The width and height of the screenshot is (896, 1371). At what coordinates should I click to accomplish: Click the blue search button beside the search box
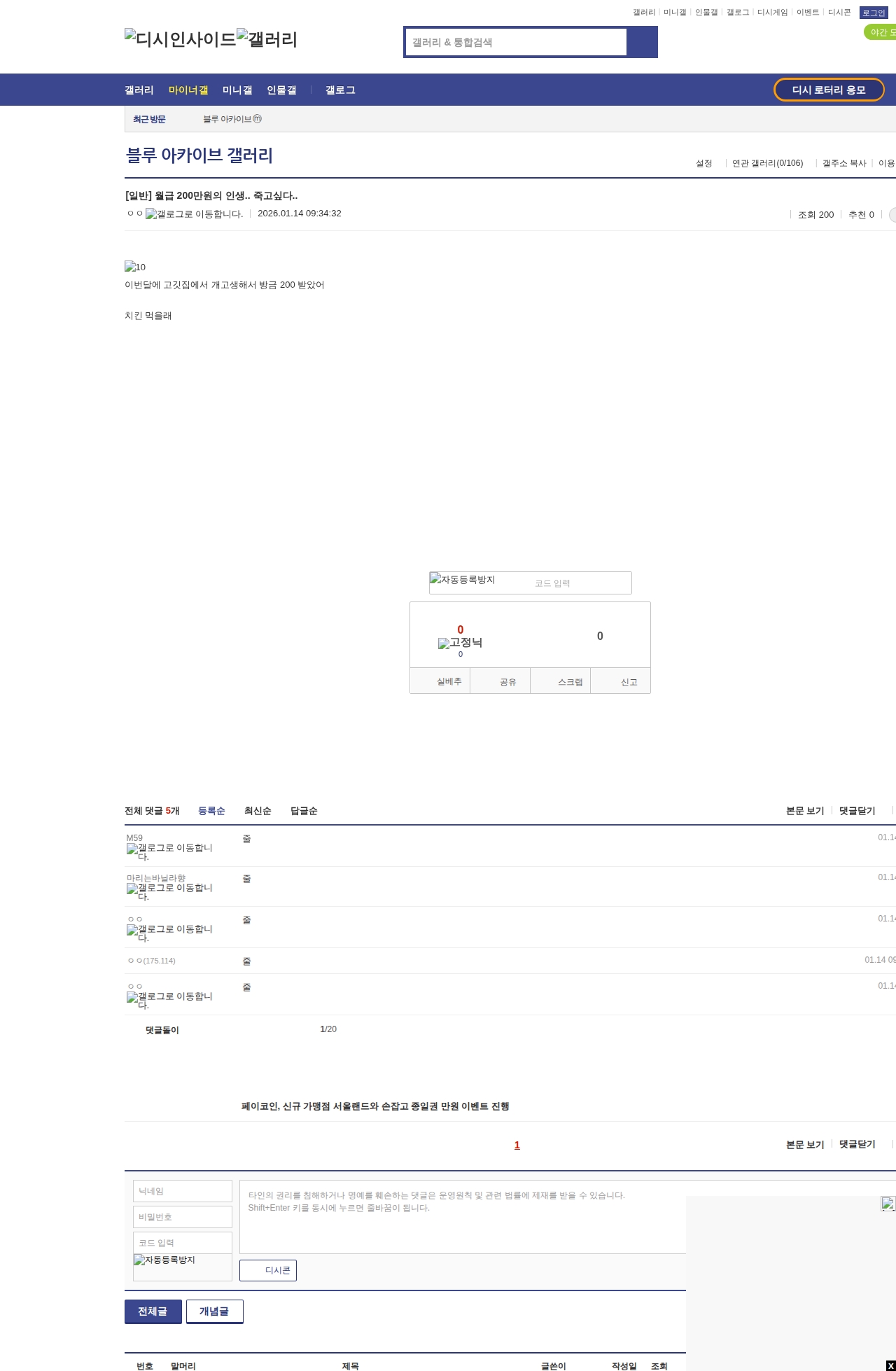coord(643,42)
